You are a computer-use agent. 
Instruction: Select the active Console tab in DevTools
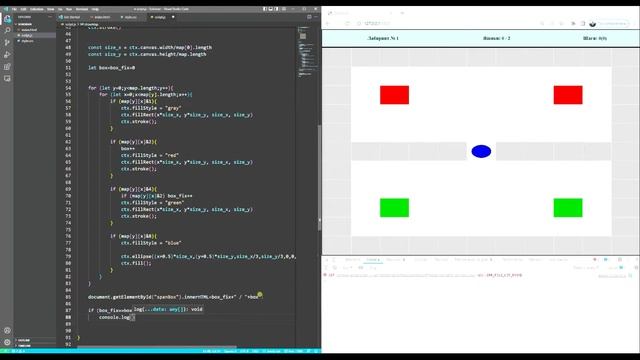pos(373,260)
